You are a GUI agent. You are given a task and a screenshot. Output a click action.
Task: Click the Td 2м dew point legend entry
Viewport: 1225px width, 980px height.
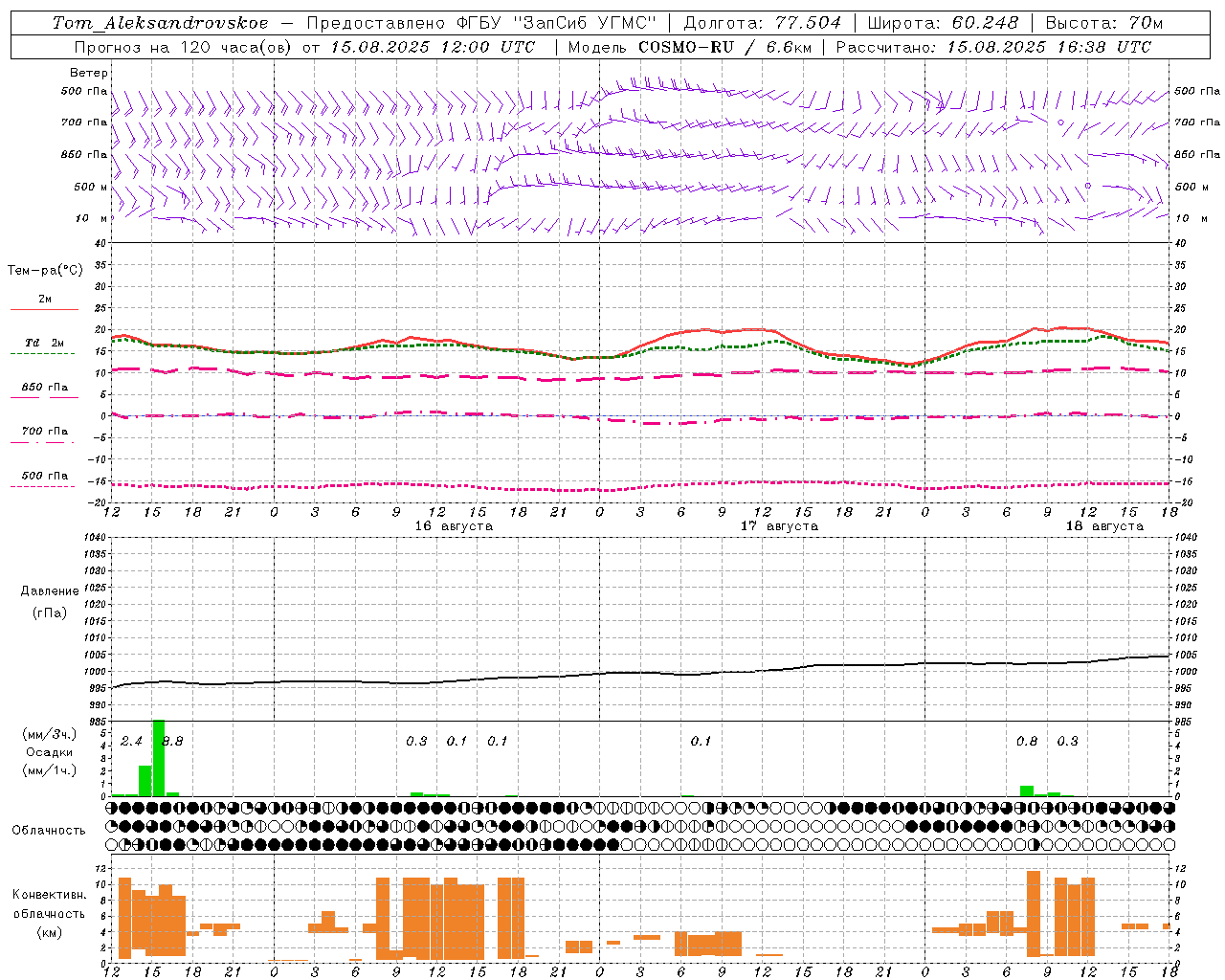45,343
